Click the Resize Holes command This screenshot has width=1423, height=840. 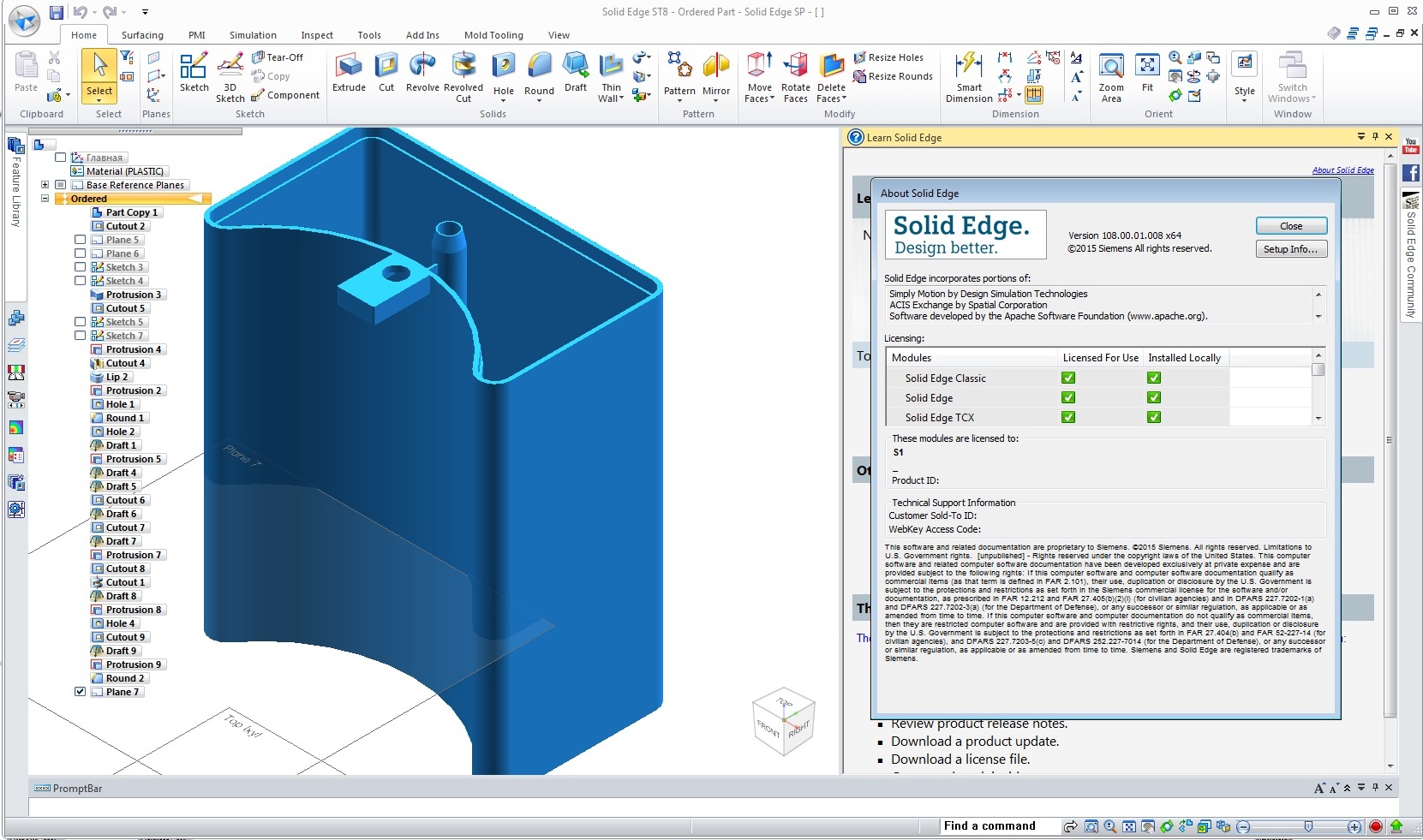[x=888, y=57]
